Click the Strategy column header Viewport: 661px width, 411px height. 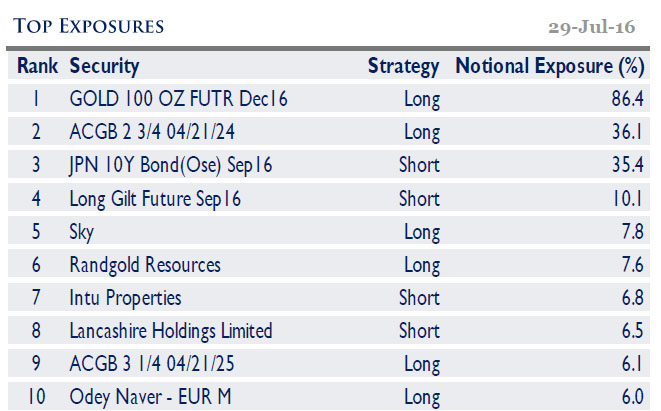tap(403, 67)
